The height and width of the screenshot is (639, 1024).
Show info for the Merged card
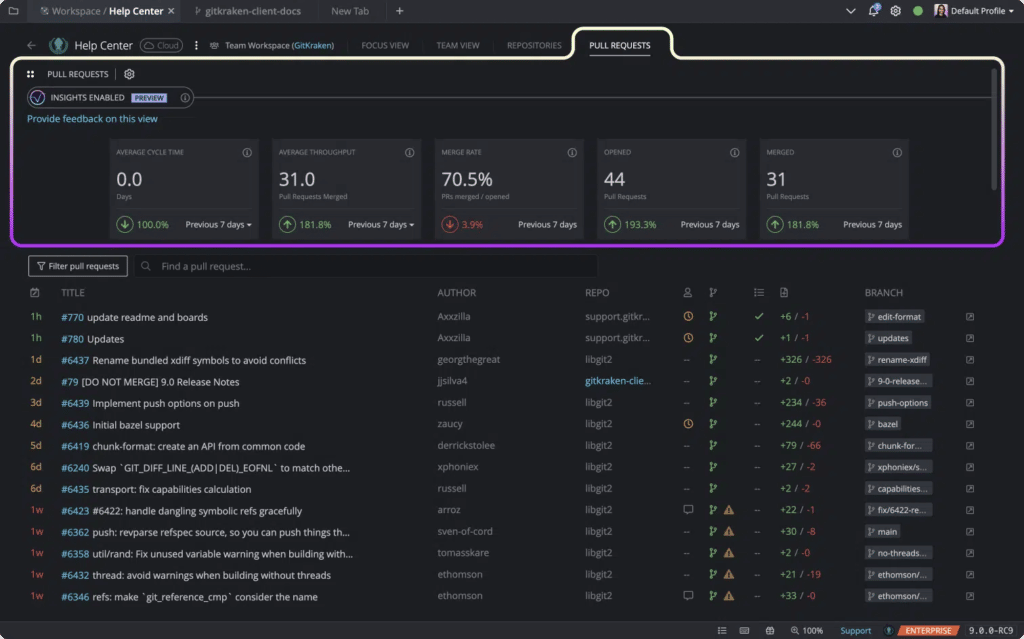897,153
